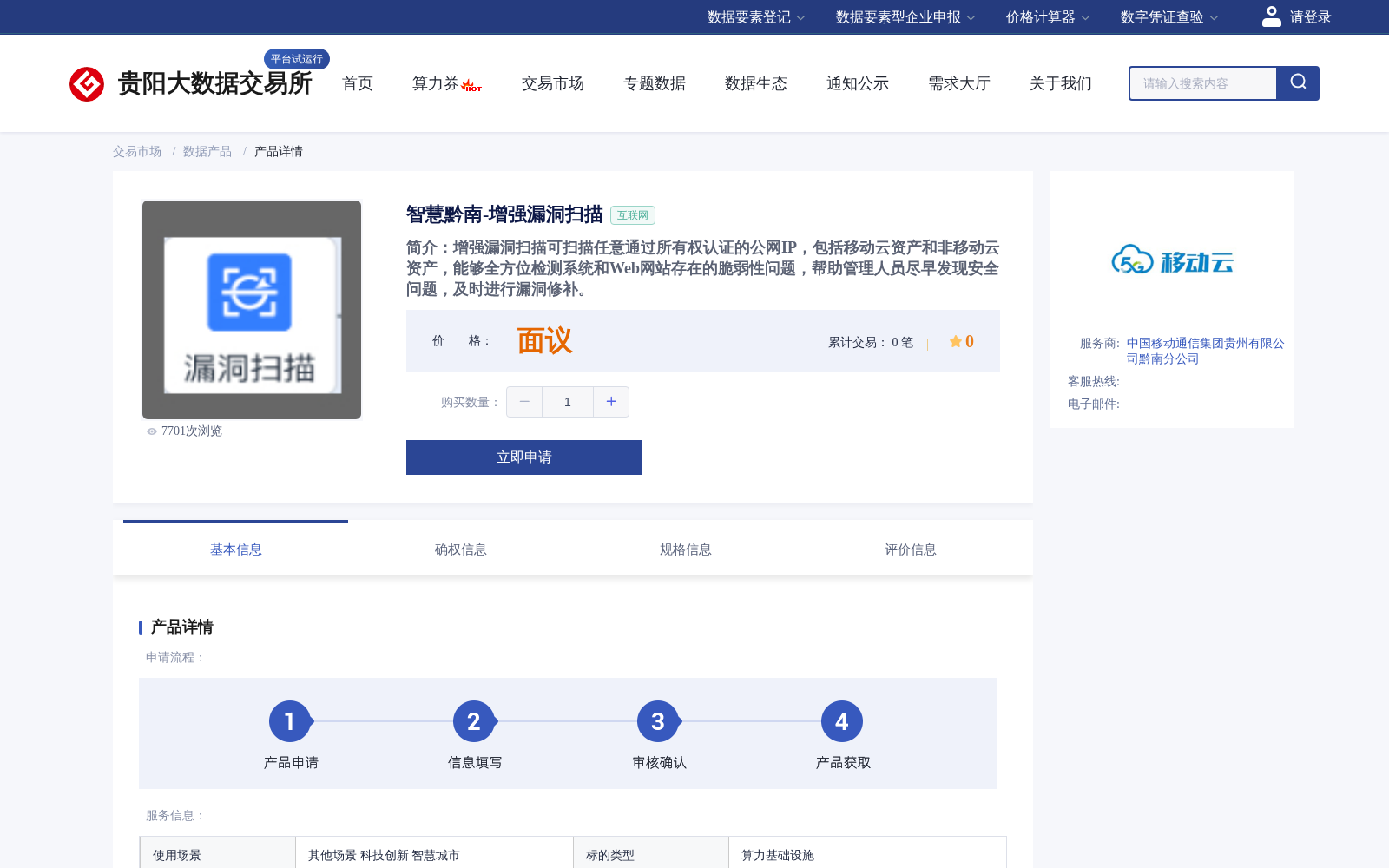
Task: Click the search magnifier button
Action: 1298,83
